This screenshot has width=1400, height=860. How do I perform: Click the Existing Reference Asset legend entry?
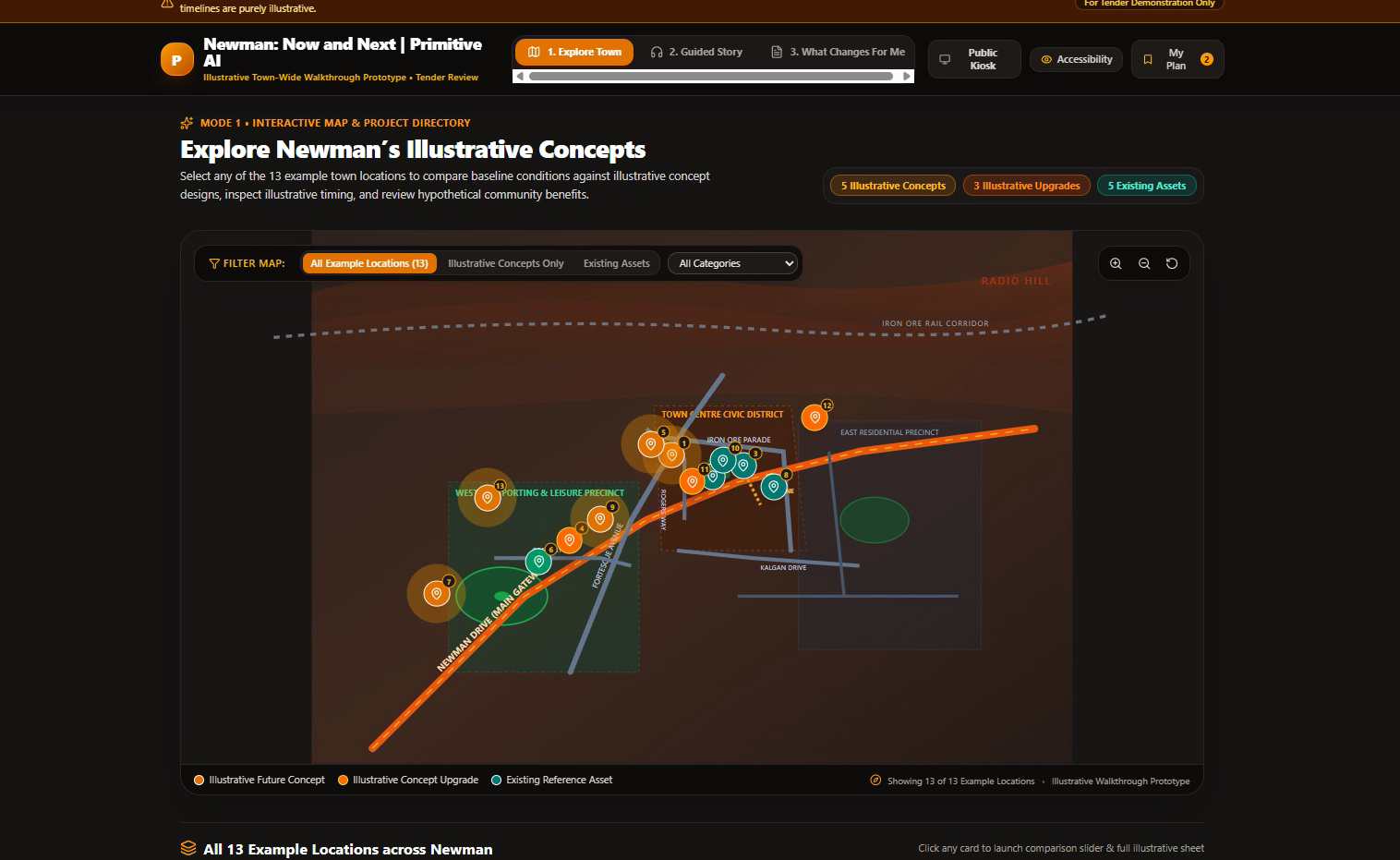552,780
